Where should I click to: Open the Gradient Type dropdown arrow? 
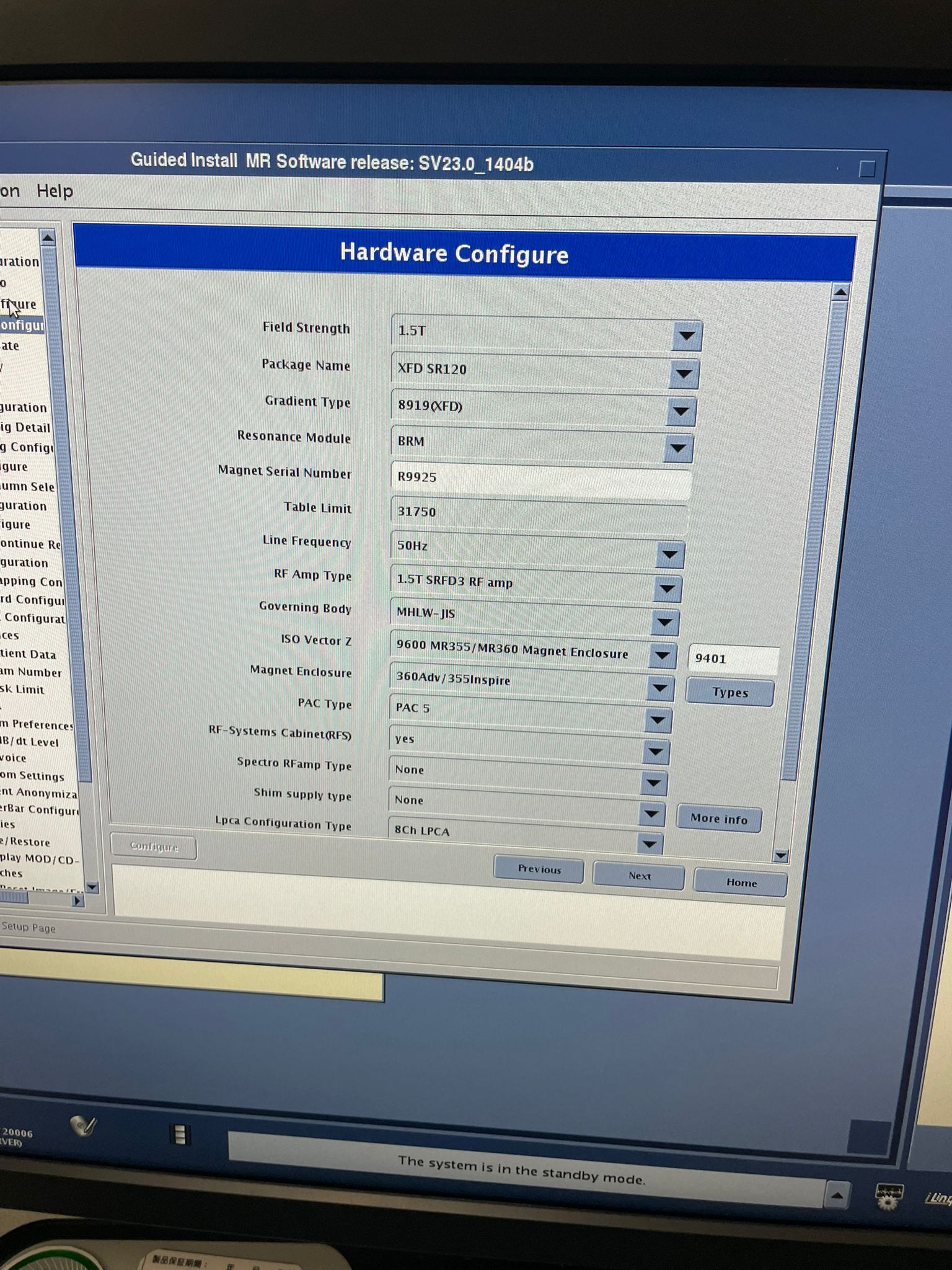681,411
